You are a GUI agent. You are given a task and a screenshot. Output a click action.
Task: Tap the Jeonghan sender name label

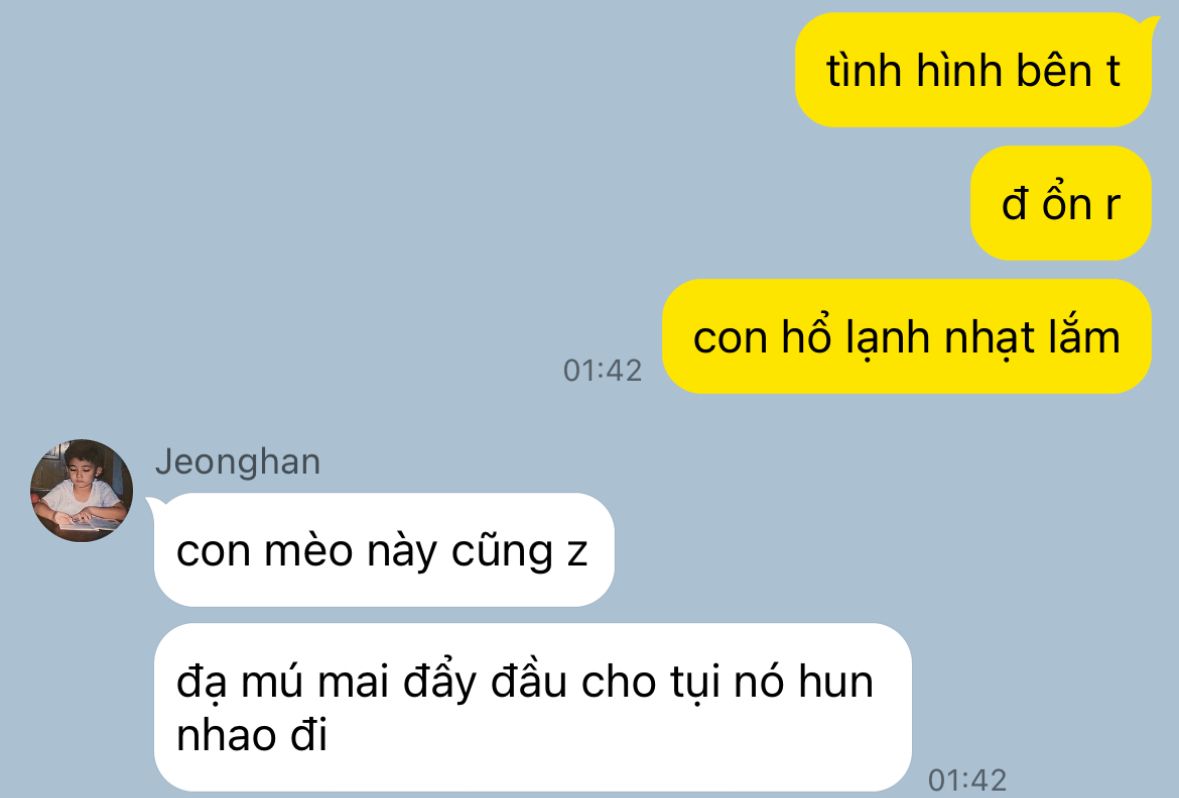(238, 462)
